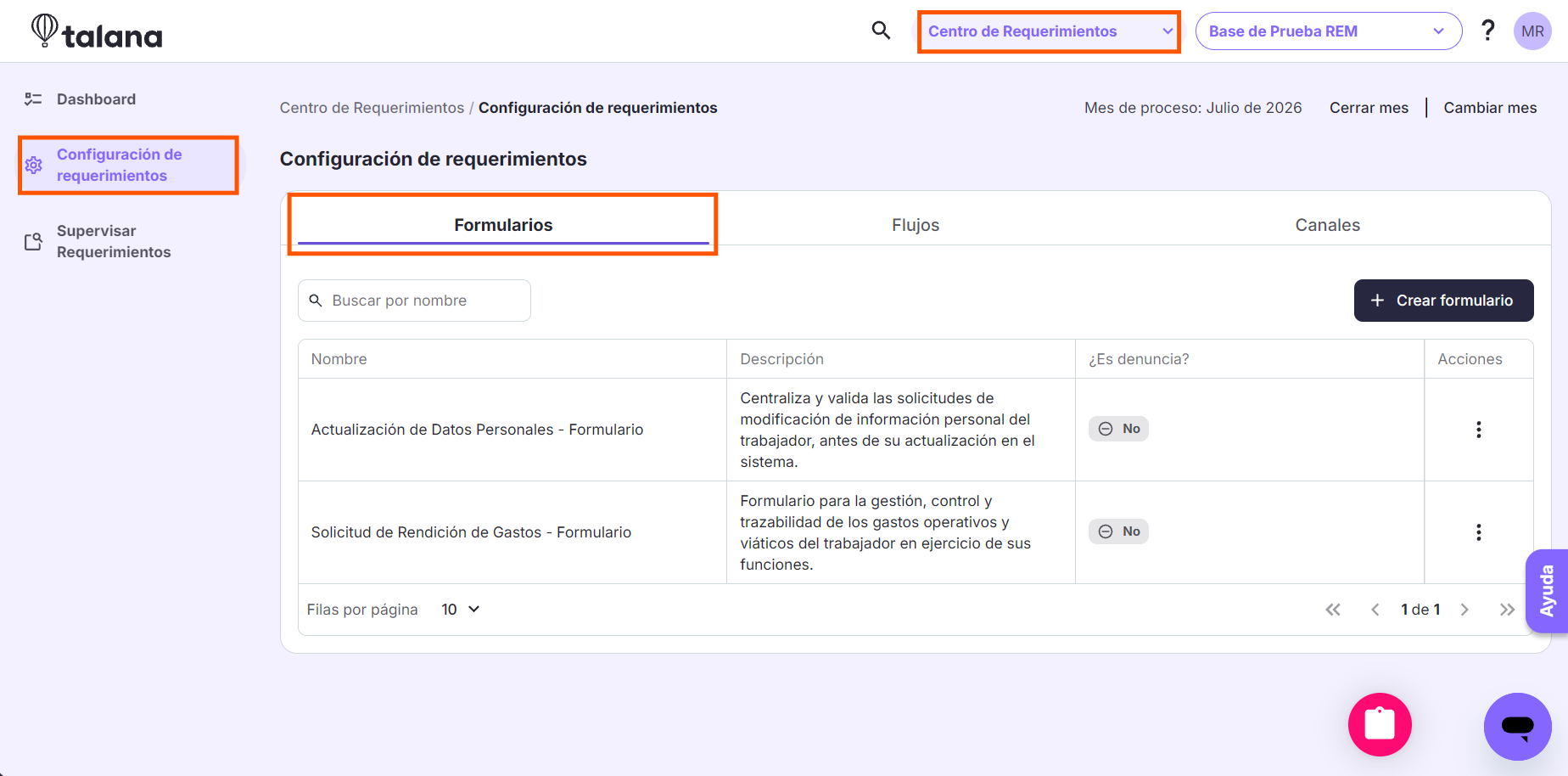Click Centro de Requerimientos breadcrumb link
The height and width of the screenshot is (776, 1568).
[x=372, y=108]
